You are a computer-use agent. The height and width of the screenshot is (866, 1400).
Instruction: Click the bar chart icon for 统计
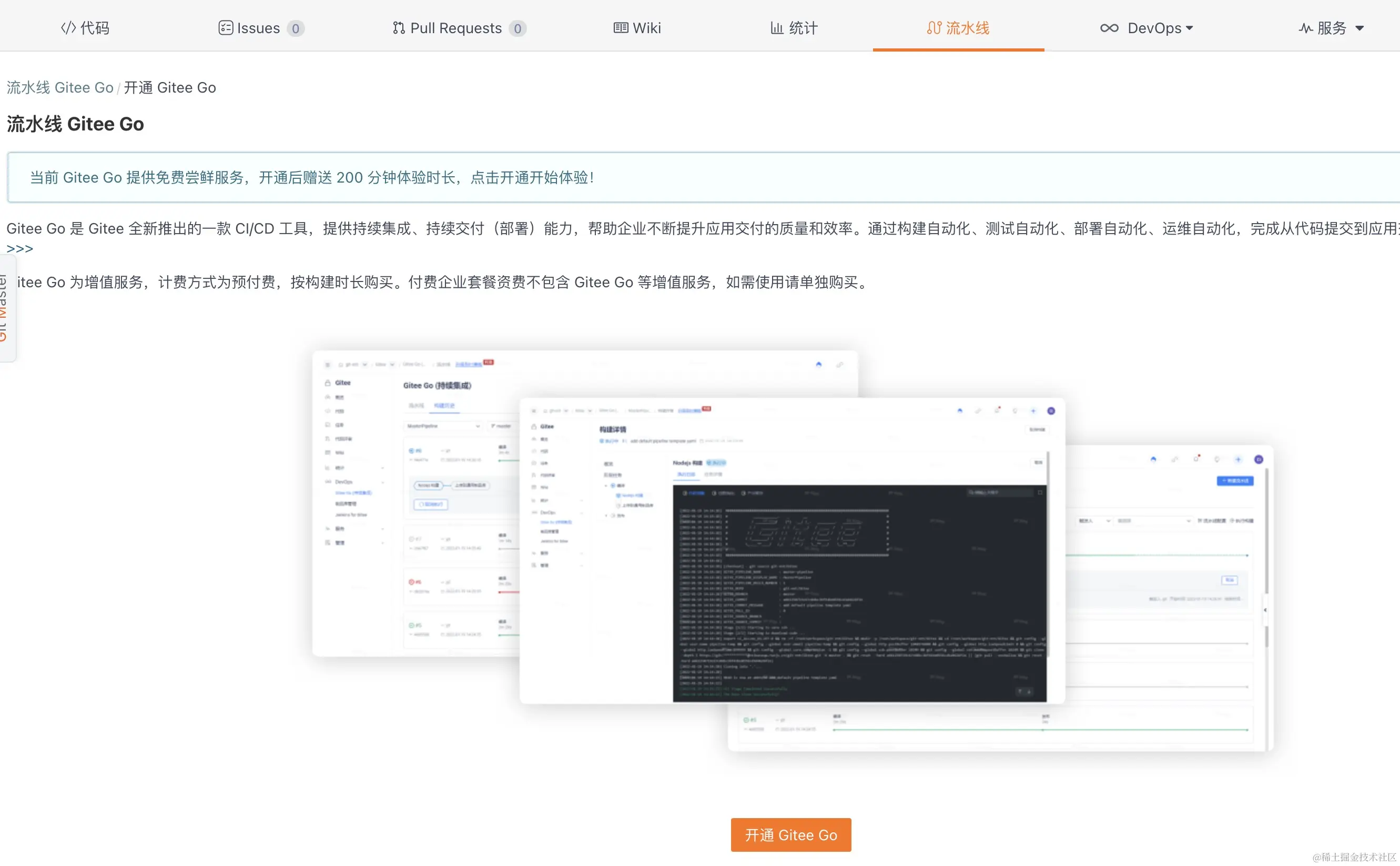776,27
